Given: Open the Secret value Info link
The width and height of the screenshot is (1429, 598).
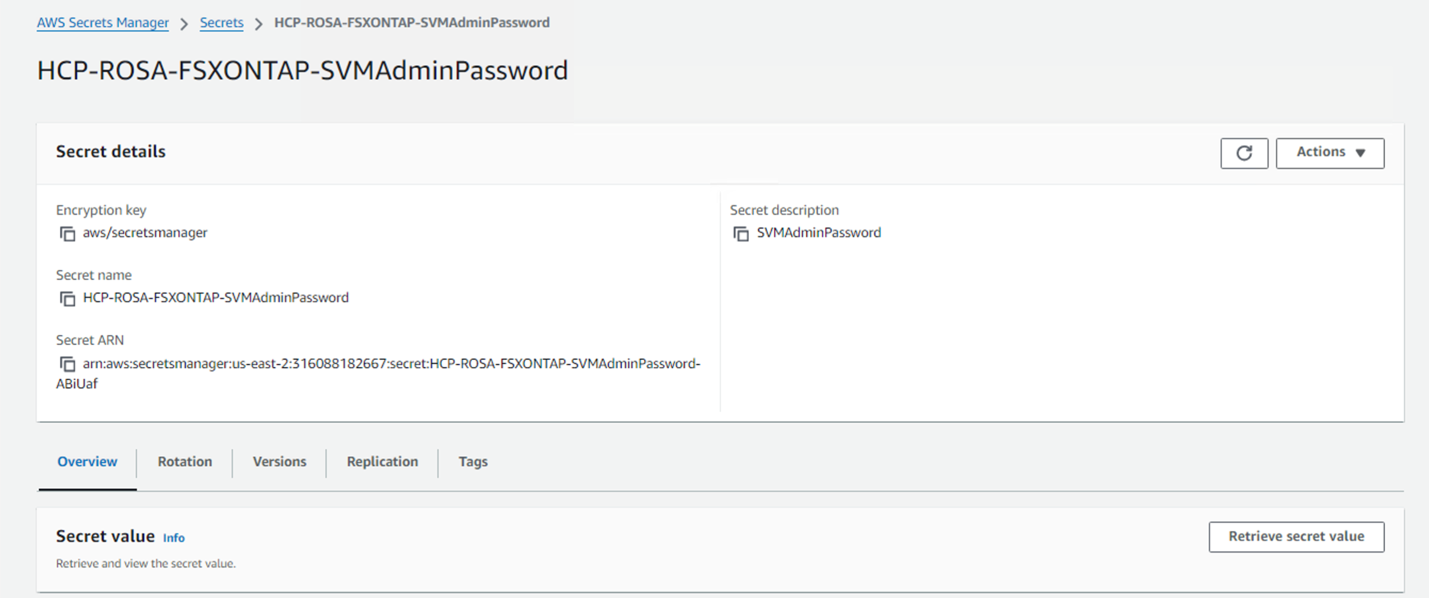Looking at the screenshot, I should [x=174, y=538].
